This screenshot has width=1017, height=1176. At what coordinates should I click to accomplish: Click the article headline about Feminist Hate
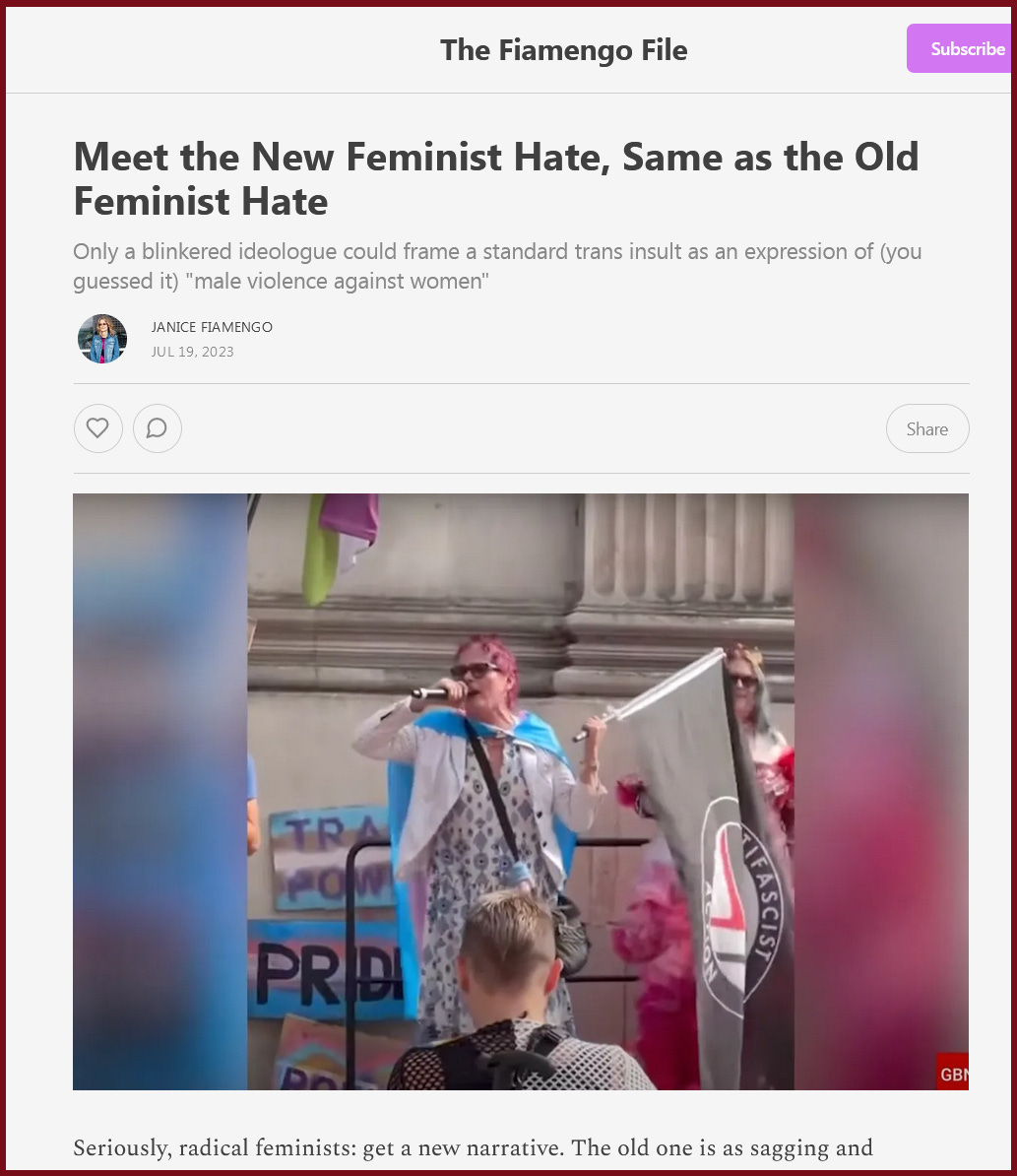496,178
